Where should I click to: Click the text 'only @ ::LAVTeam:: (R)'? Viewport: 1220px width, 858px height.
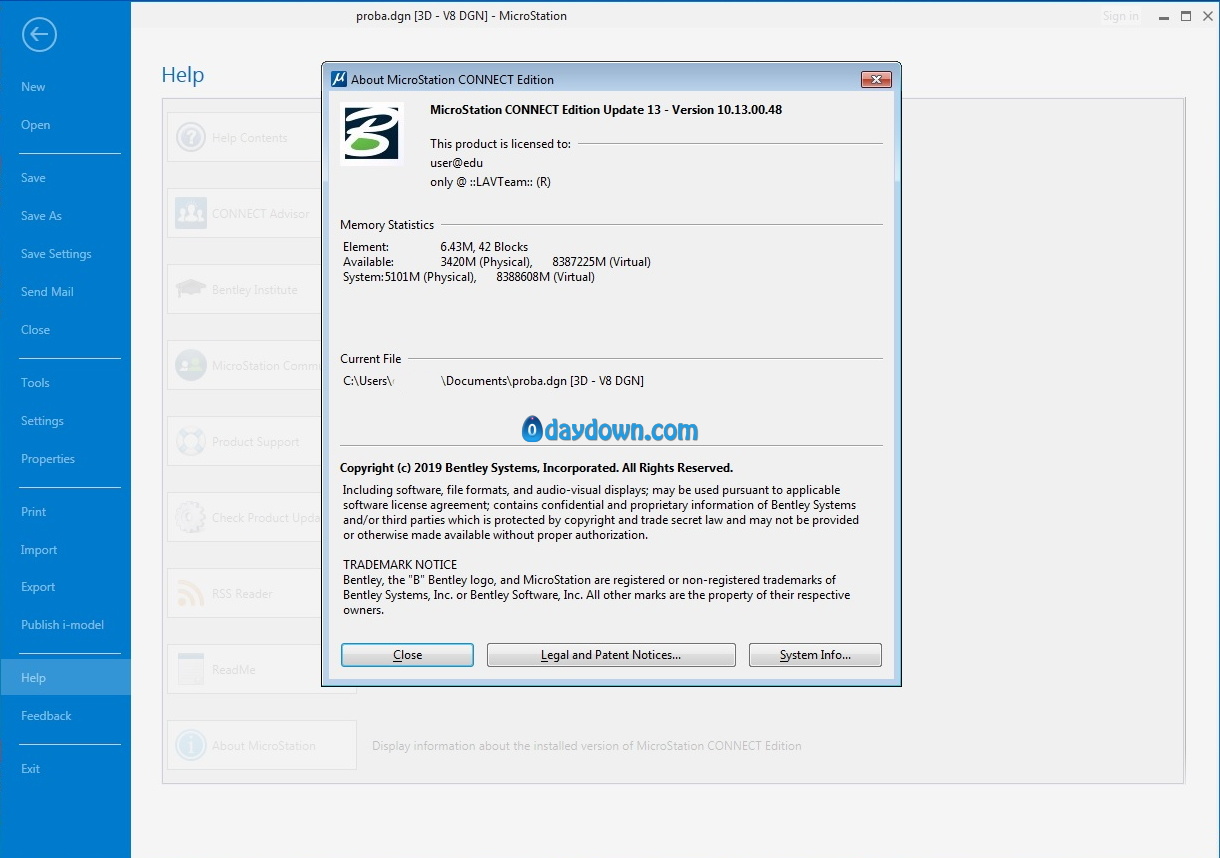click(x=490, y=182)
